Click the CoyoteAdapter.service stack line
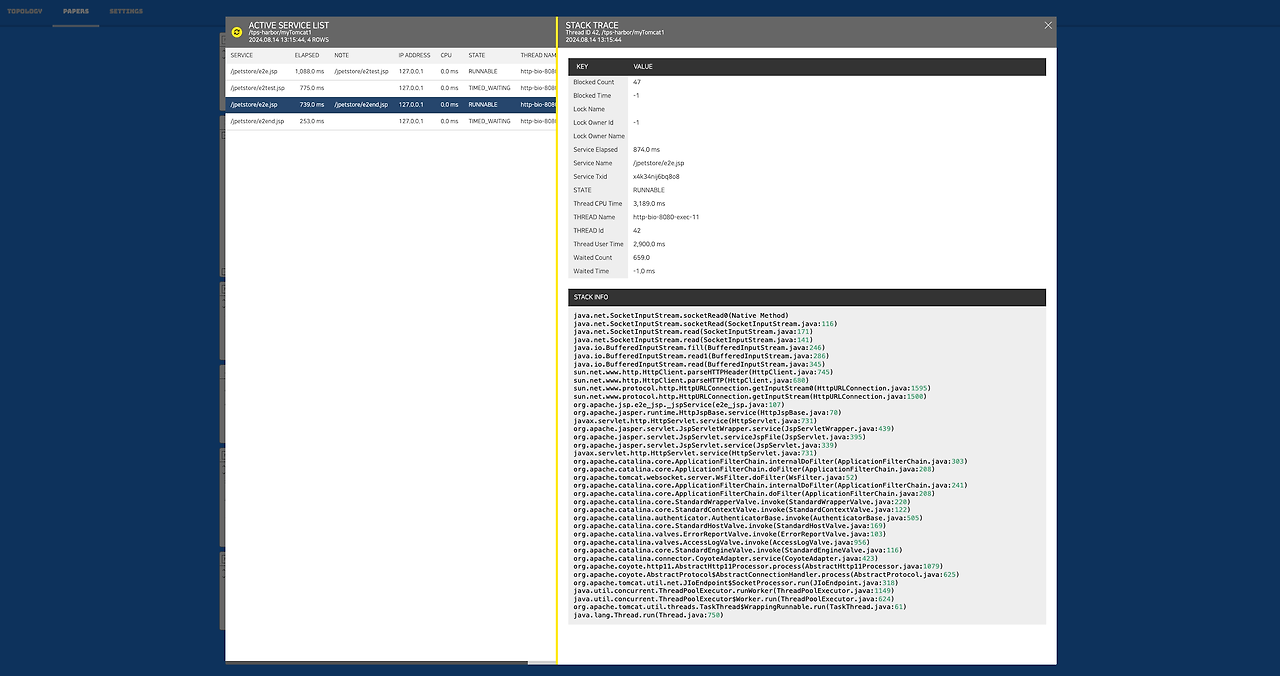The height and width of the screenshot is (676, 1280). tap(725, 558)
